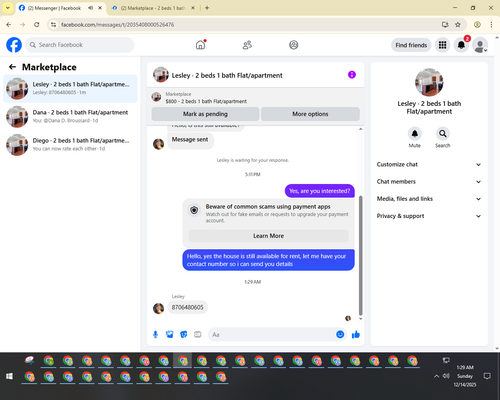Open Diego conversation in the list
The image size is (500, 400).
(x=70, y=144)
